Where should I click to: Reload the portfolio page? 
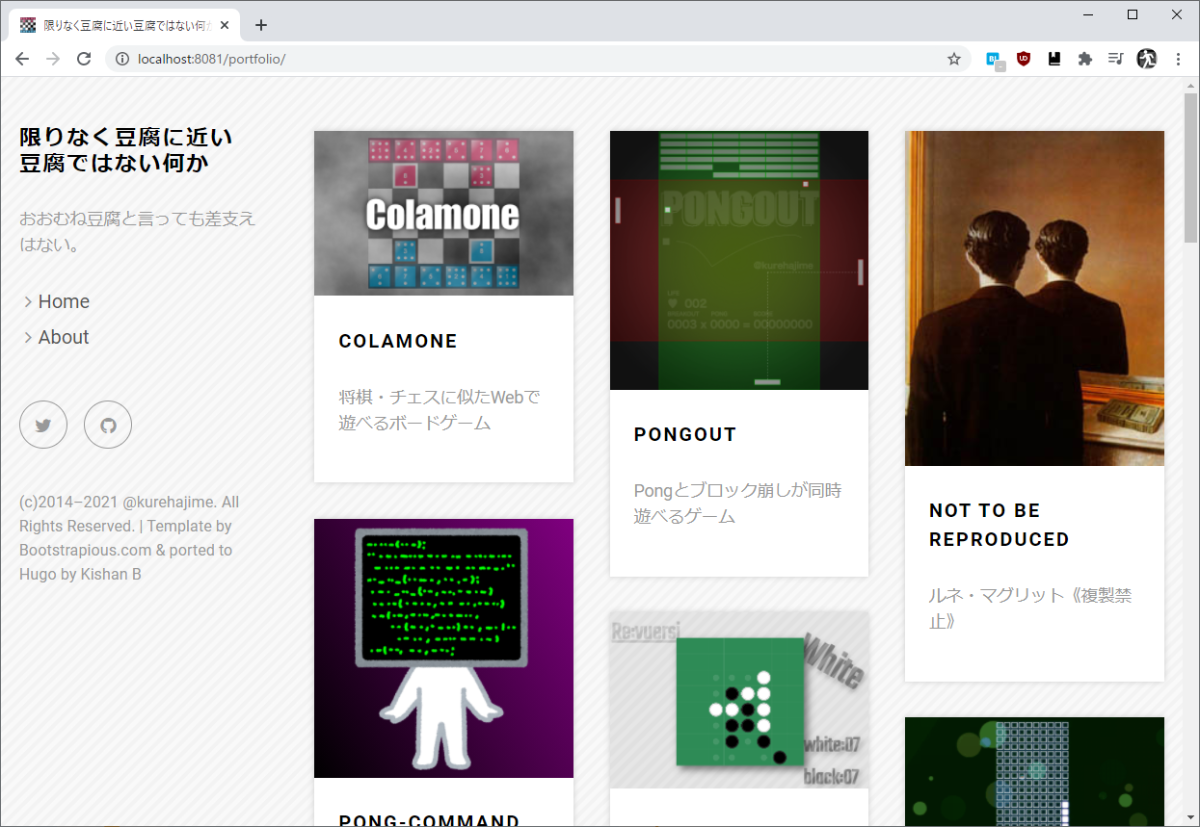[x=84, y=59]
